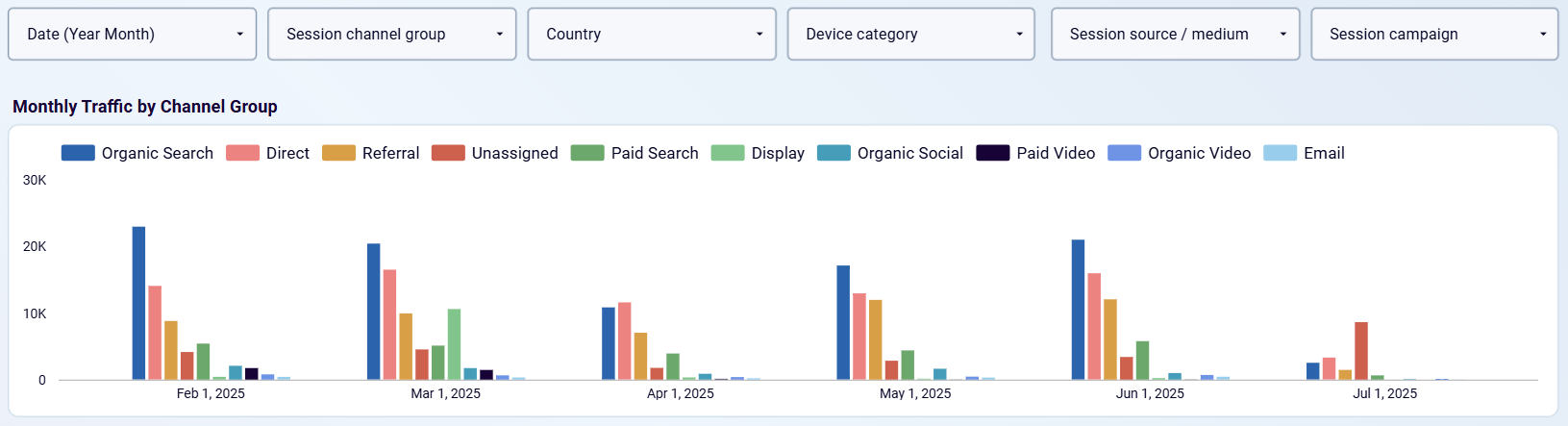1568x426 pixels.
Task: Click the Mar 2025 Organic Search bar
Action: (x=374, y=312)
